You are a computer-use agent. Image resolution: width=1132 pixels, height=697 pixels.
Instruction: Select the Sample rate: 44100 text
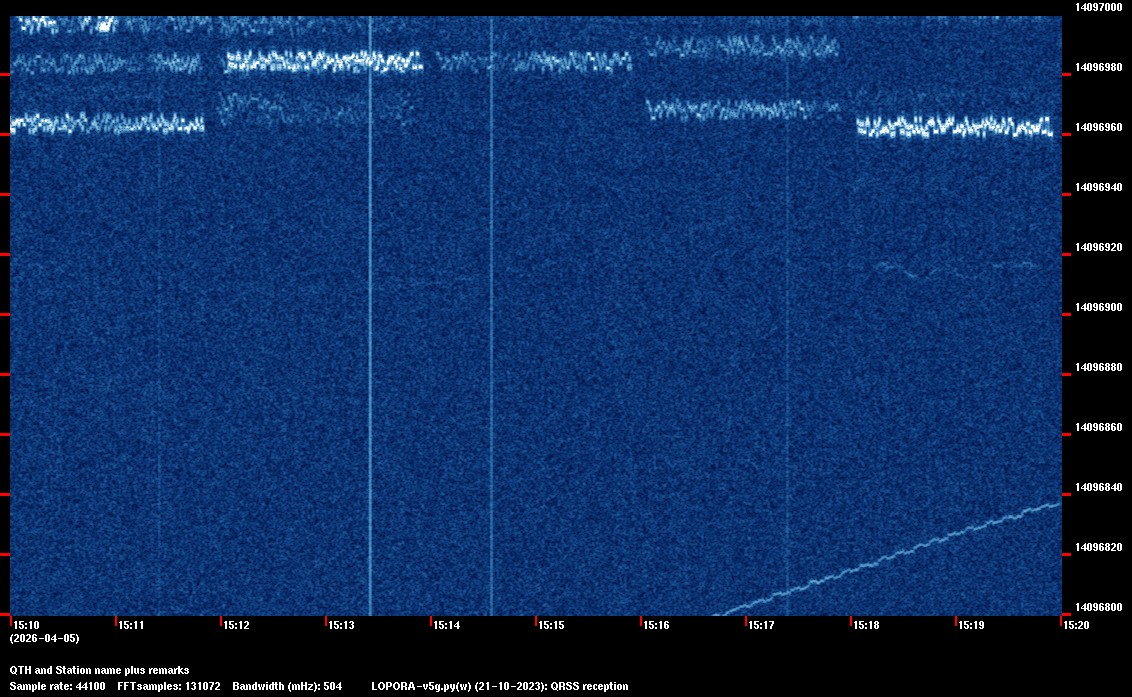pos(57,686)
